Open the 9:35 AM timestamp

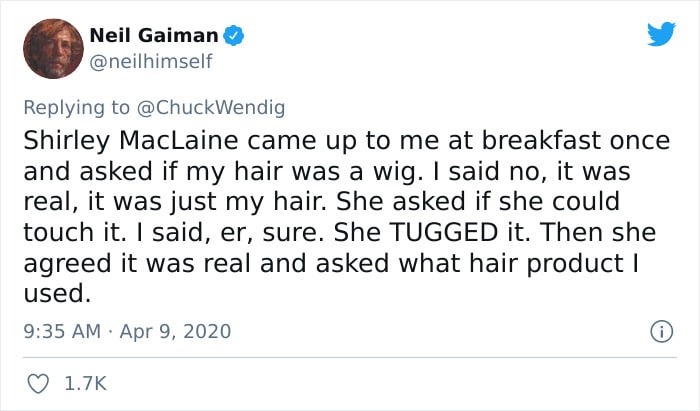point(62,332)
